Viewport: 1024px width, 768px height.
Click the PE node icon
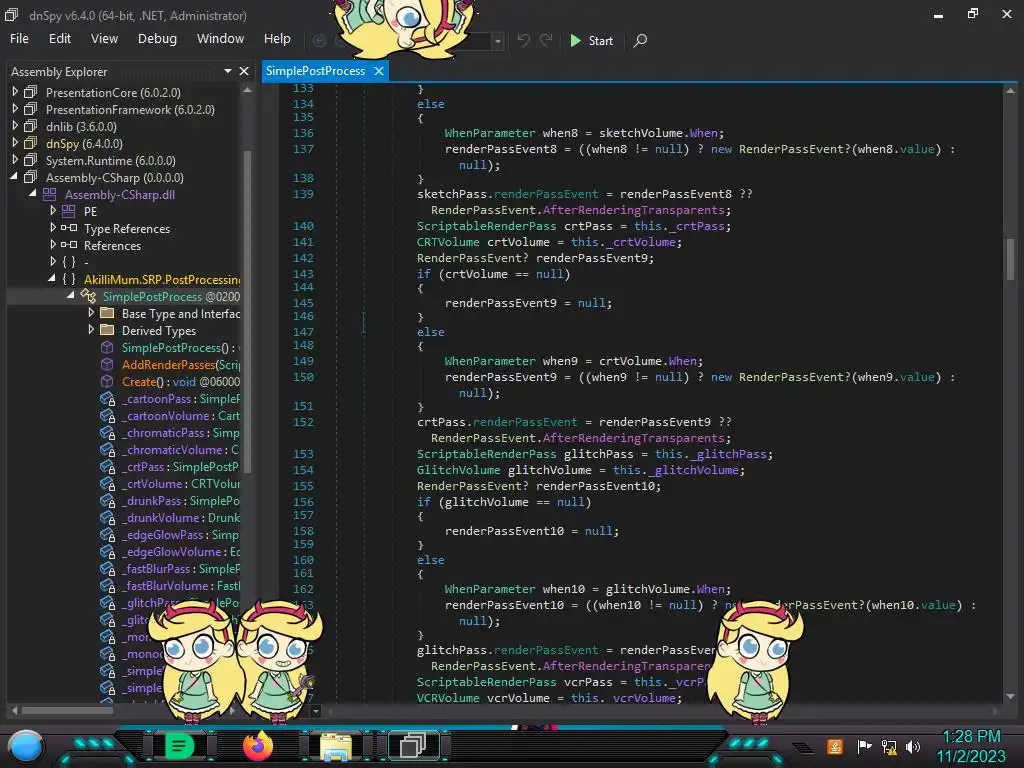(x=69, y=211)
